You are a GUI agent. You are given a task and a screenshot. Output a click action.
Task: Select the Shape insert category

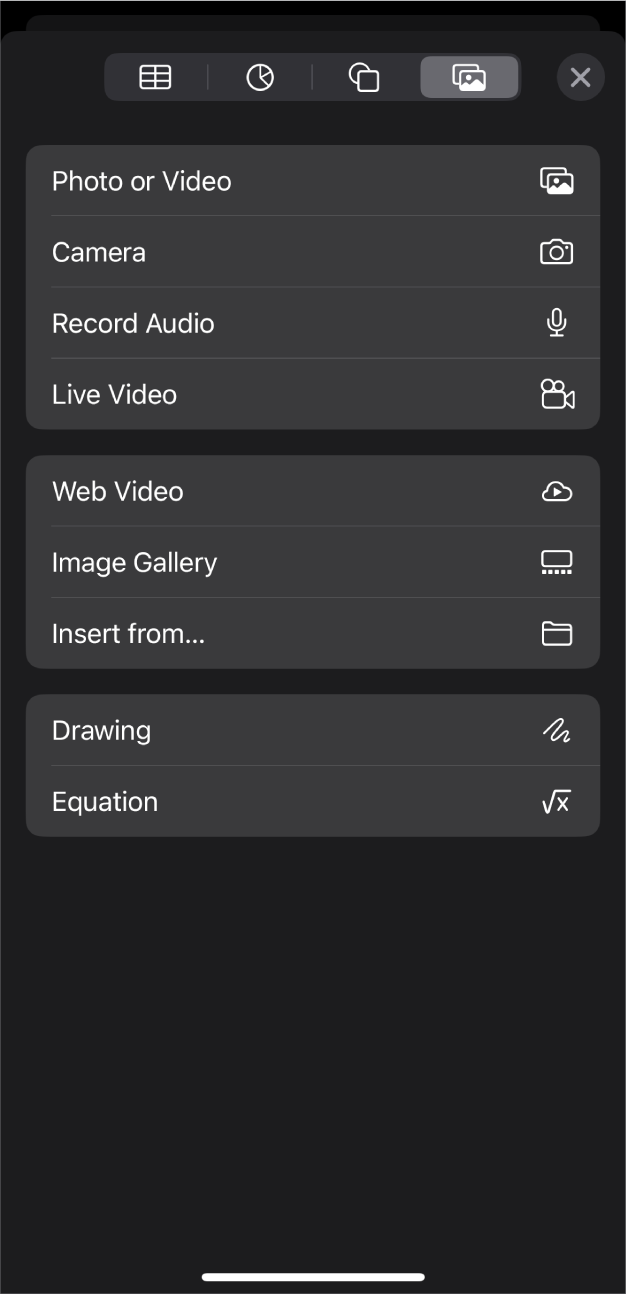click(x=363, y=77)
